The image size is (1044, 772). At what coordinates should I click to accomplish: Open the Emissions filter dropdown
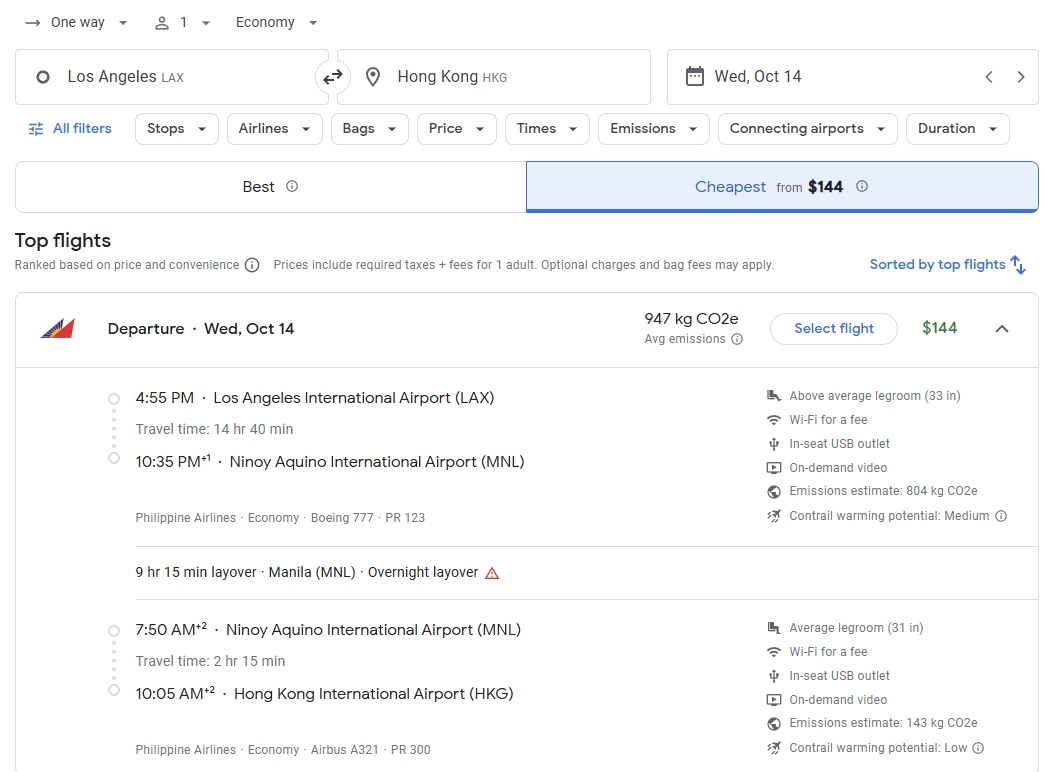(654, 129)
